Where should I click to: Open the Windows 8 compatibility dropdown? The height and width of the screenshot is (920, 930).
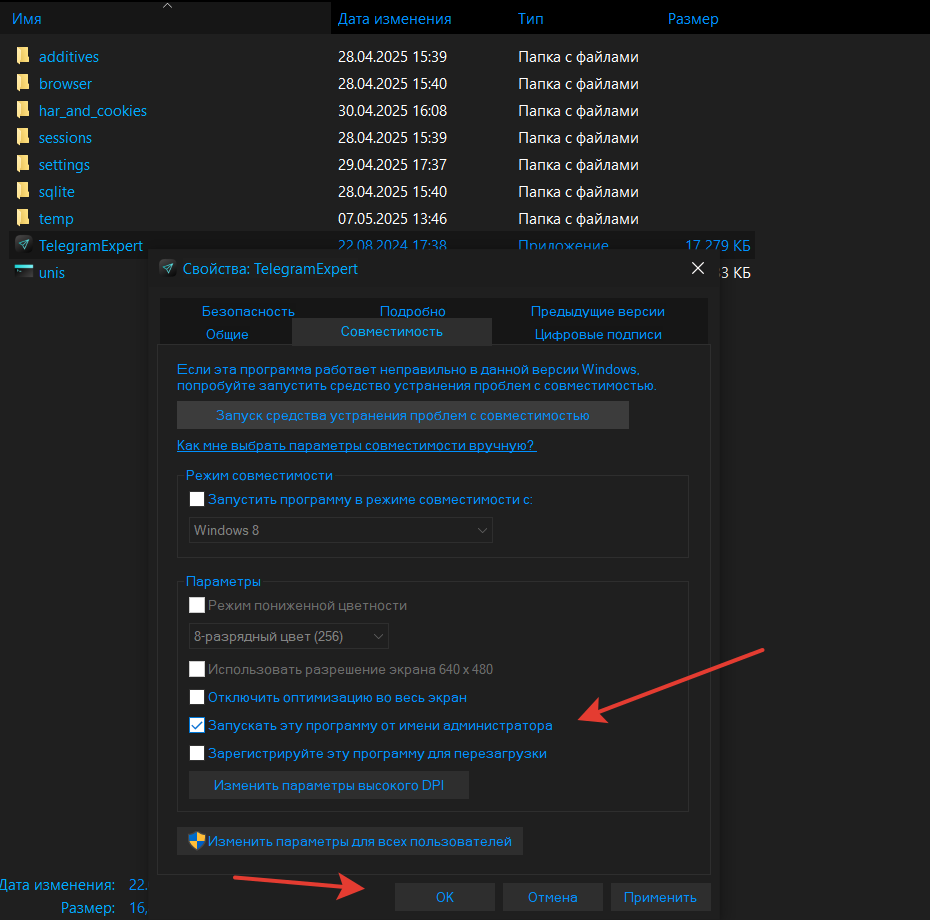coord(341,530)
